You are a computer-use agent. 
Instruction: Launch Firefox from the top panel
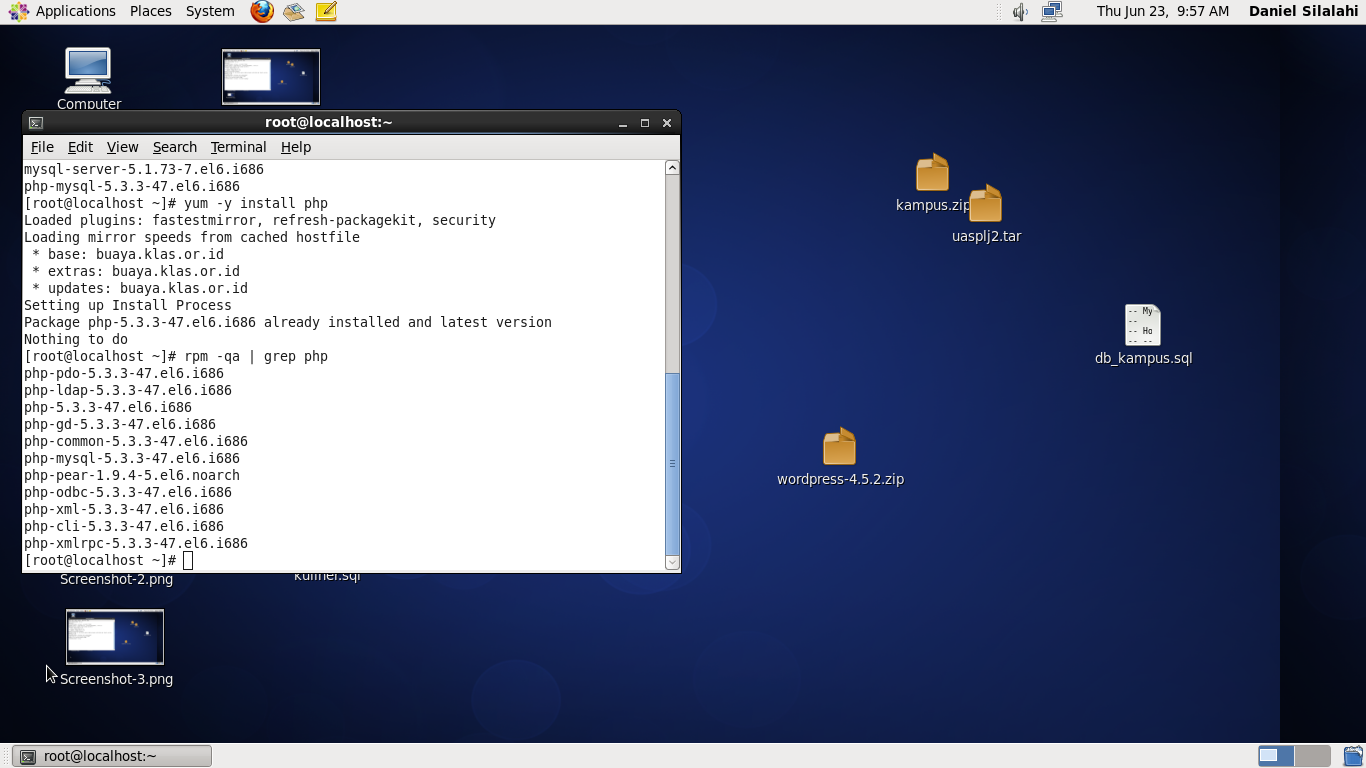click(x=261, y=11)
